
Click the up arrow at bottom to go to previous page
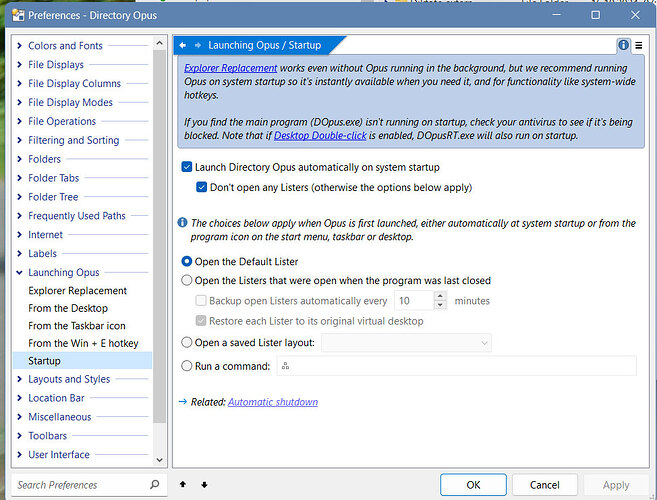click(x=183, y=484)
